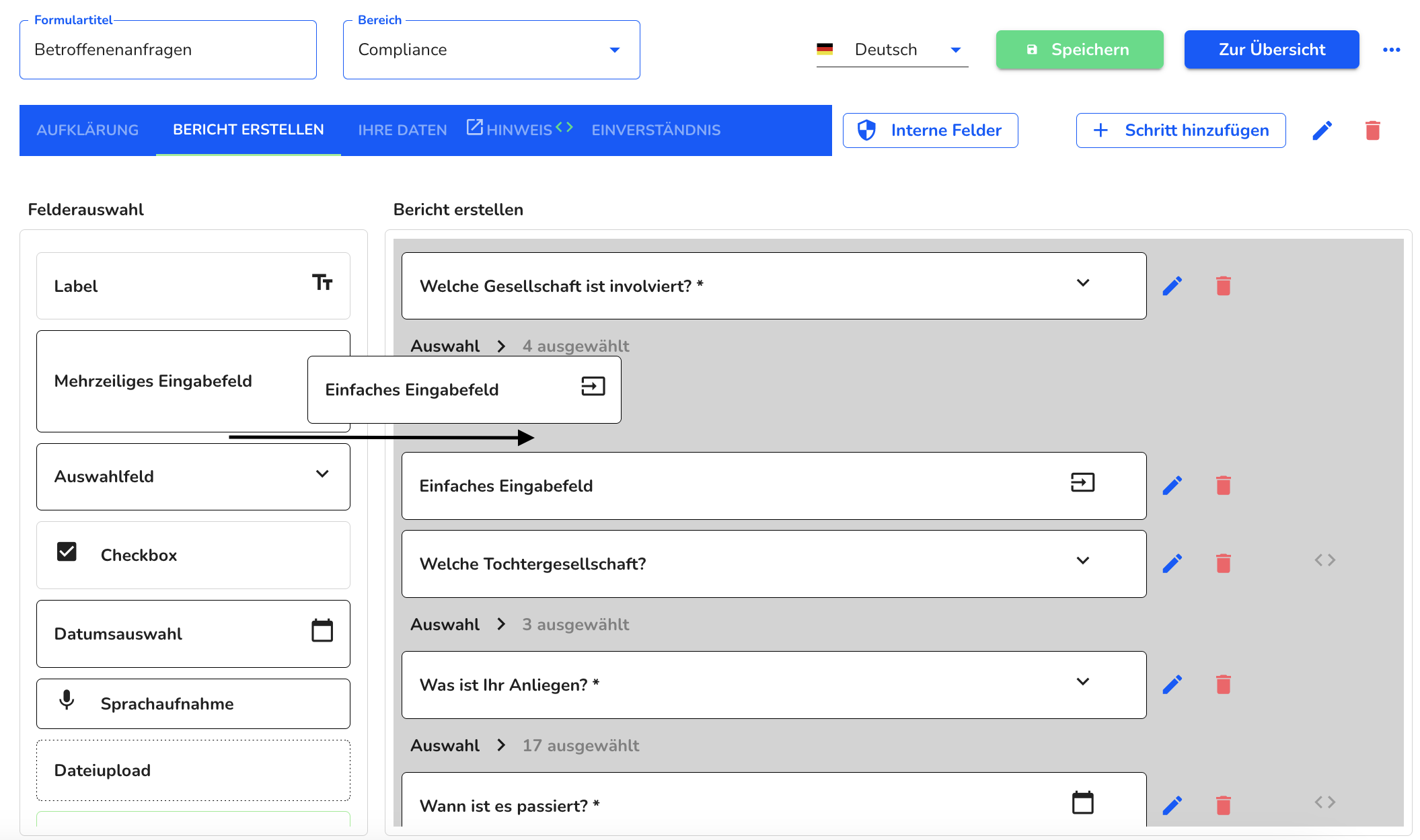1420x840 pixels.
Task: Delete the 'Was ist Ihr Anliegen?' field
Action: pos(1223,685)
